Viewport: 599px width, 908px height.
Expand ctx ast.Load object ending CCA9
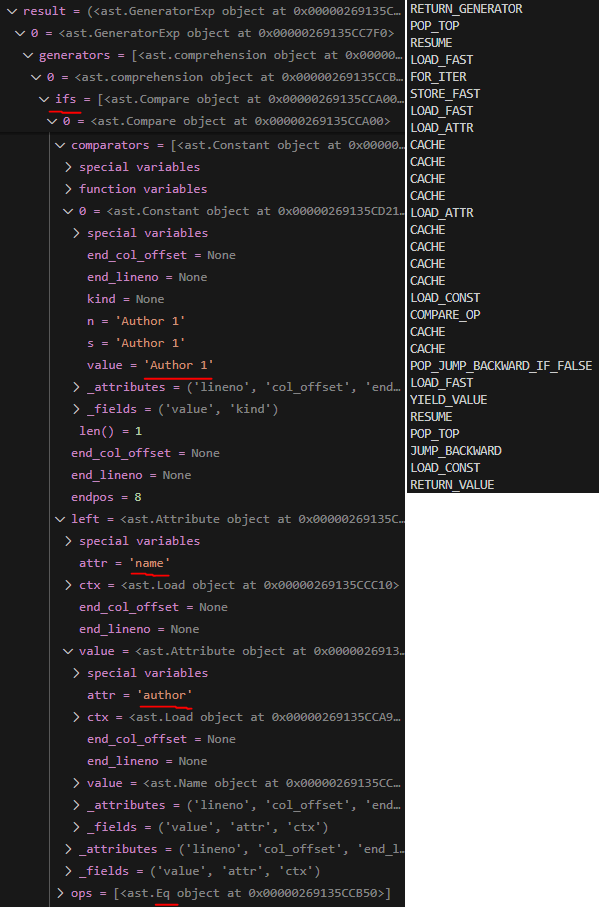coord(76,717)
